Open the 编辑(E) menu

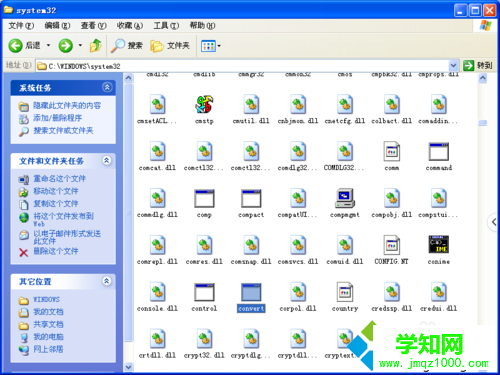click(57, 26)
